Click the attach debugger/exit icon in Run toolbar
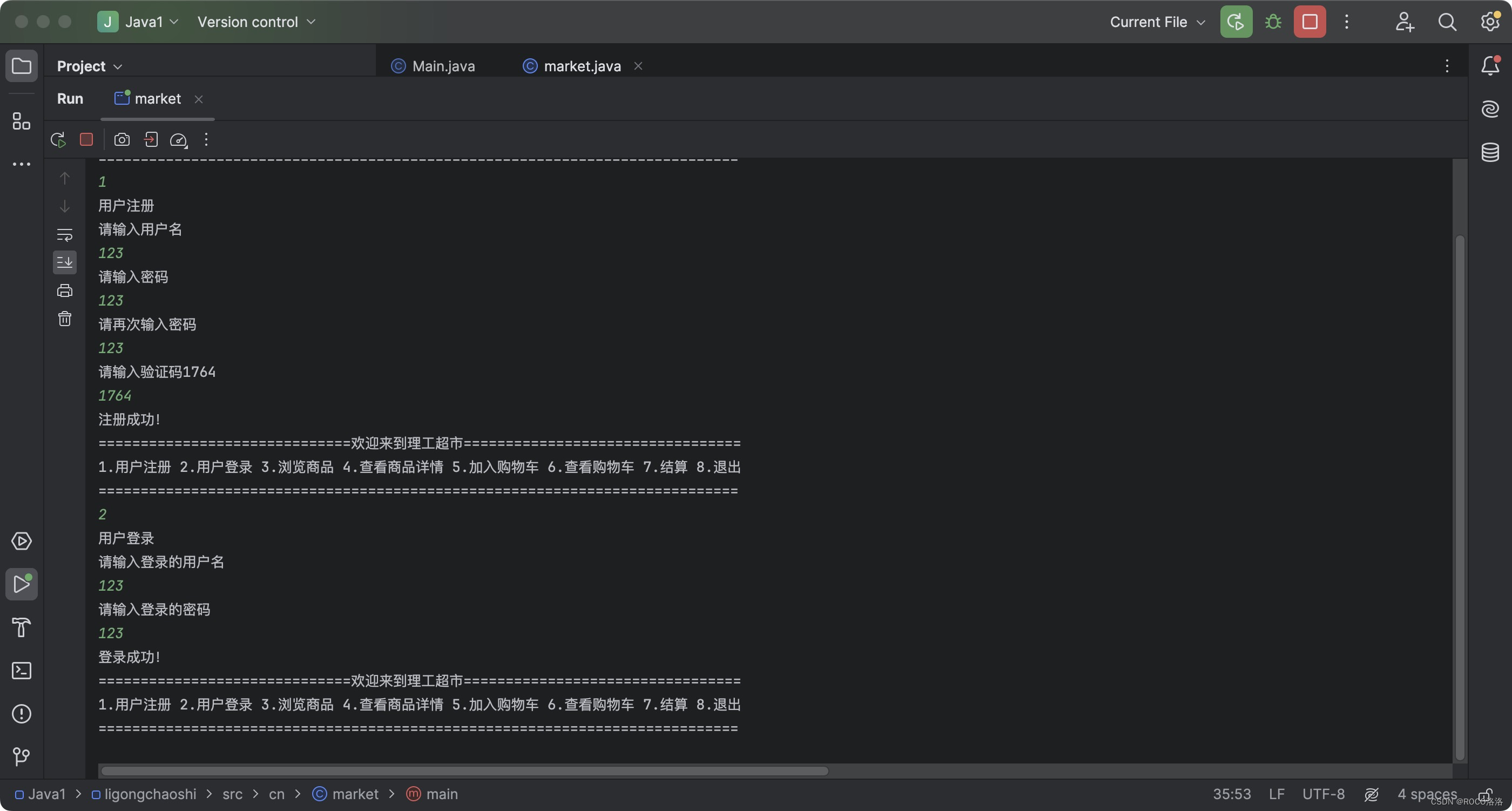The width and height of the screenshot is (1512, 811). point(151,140)
